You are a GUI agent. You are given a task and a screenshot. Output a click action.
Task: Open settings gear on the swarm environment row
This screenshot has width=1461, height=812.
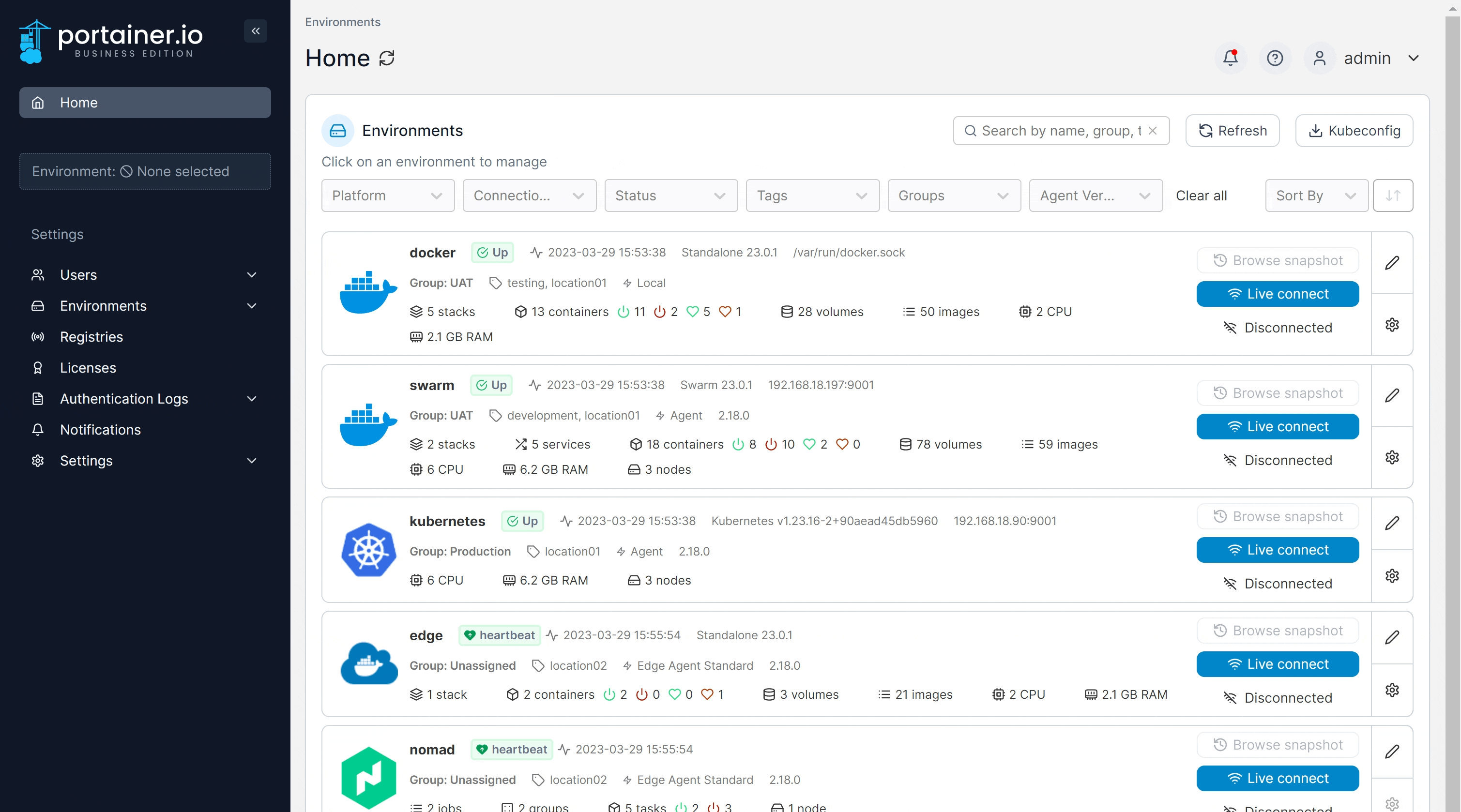pos(1392,458)
